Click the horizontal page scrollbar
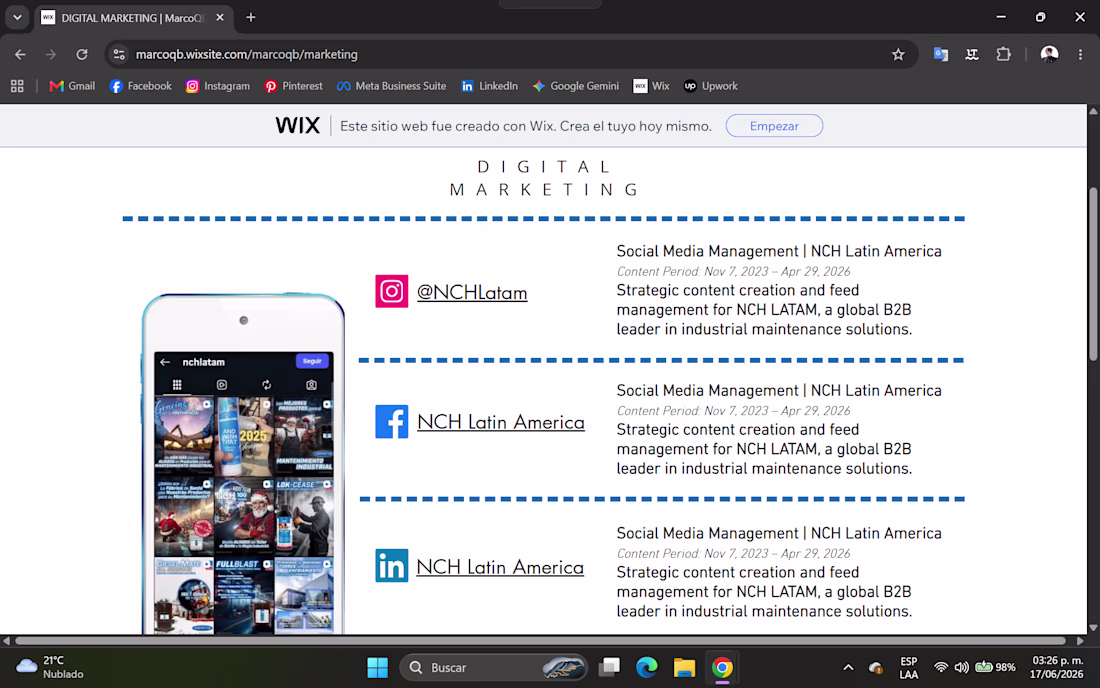 [540, 640]
